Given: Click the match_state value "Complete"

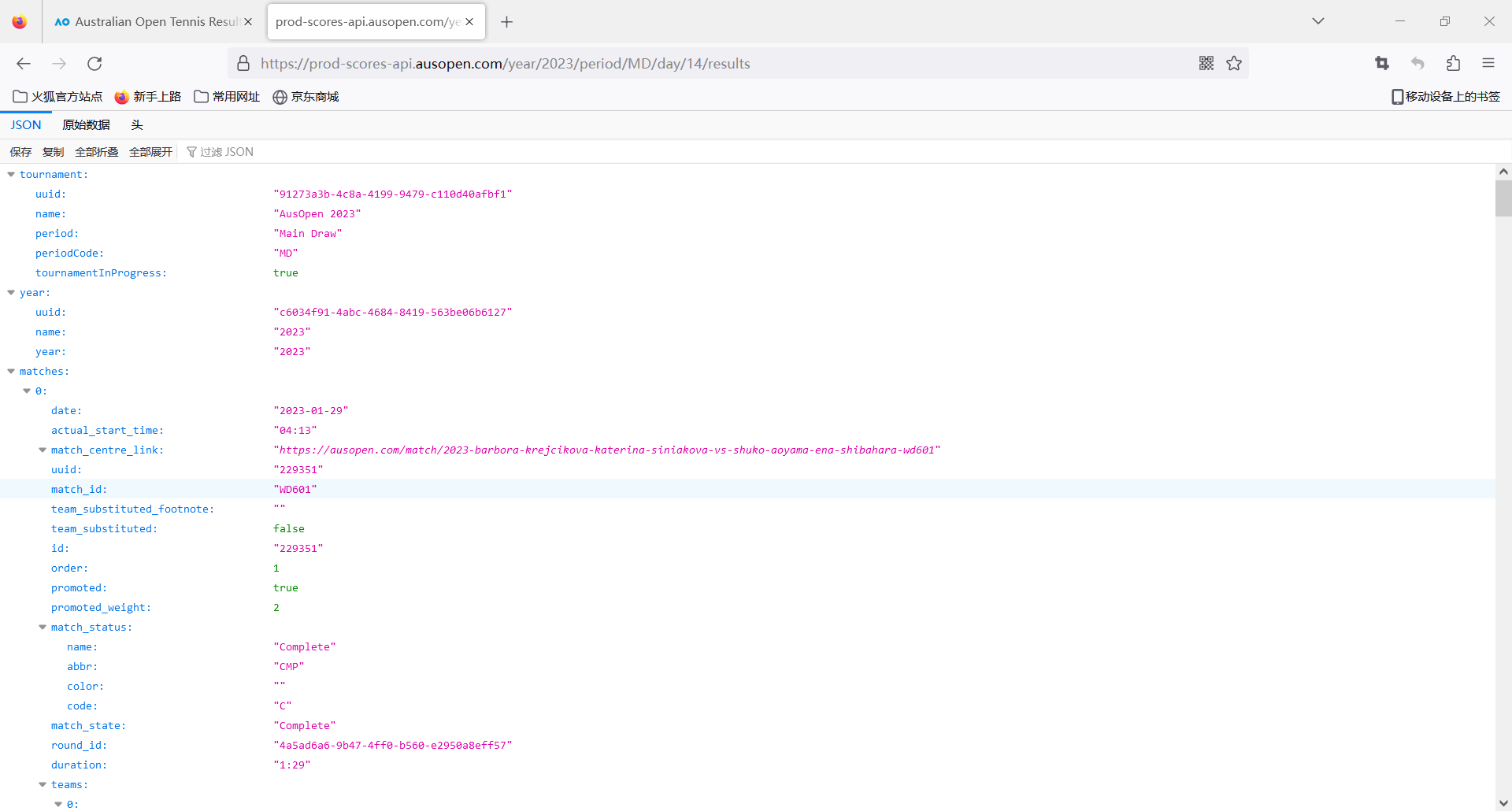Looking at the screenshot, I should click(305, 726).
